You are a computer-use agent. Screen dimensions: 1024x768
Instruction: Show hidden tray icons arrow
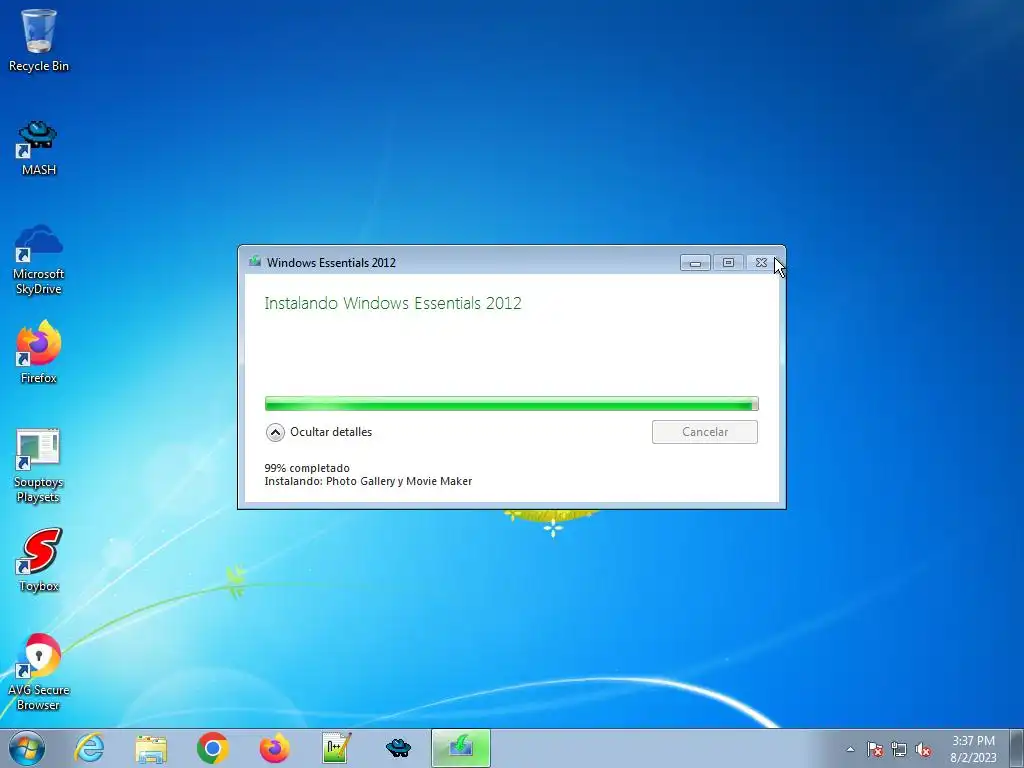850,749
